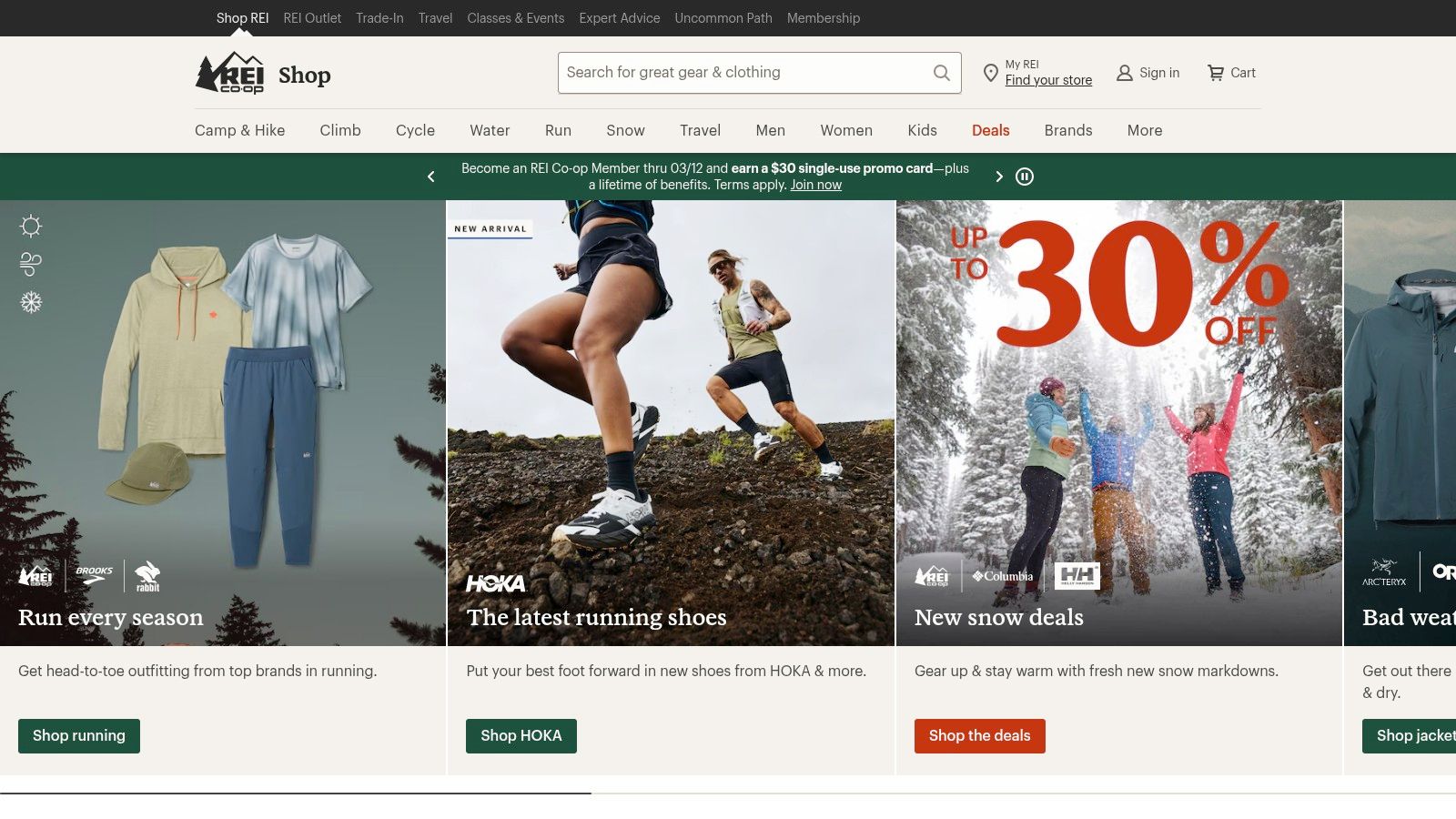
Task: Open the Trade-In page
Action: pyautogui.click(x=379, y=18)
